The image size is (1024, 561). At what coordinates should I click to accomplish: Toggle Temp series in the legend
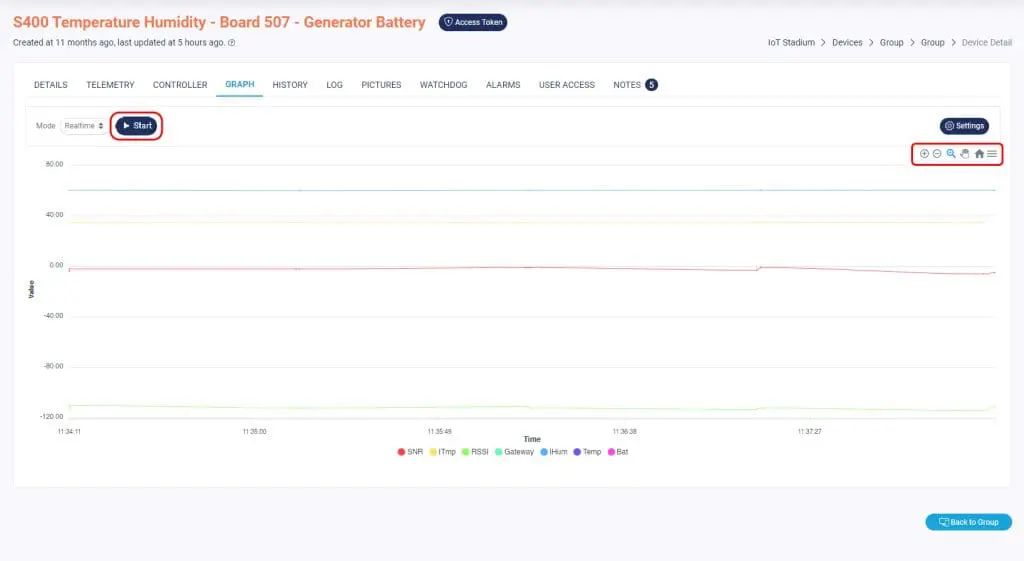point(586,452)
